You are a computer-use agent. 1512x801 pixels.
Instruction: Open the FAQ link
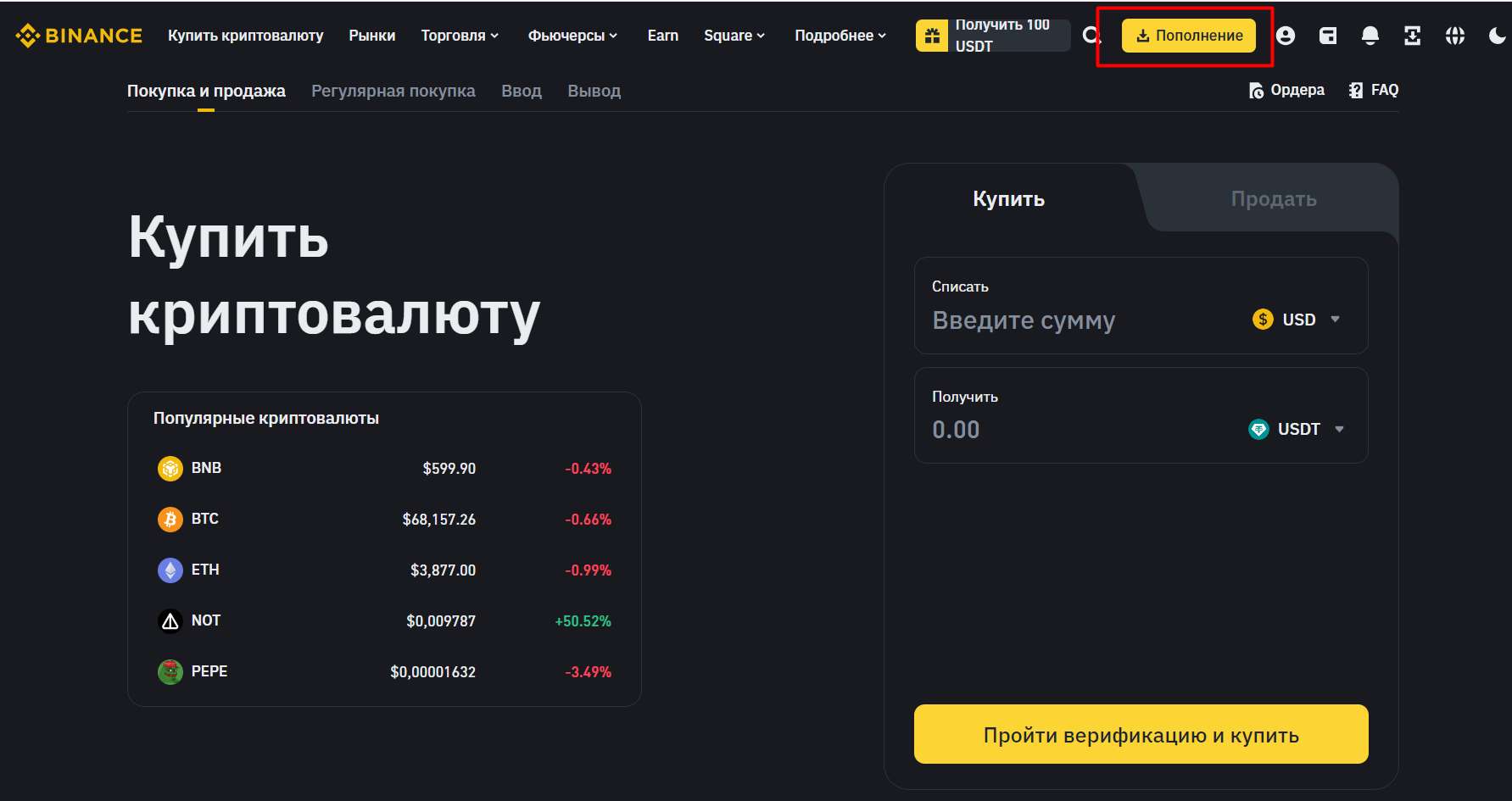(x=1374, y=90)
